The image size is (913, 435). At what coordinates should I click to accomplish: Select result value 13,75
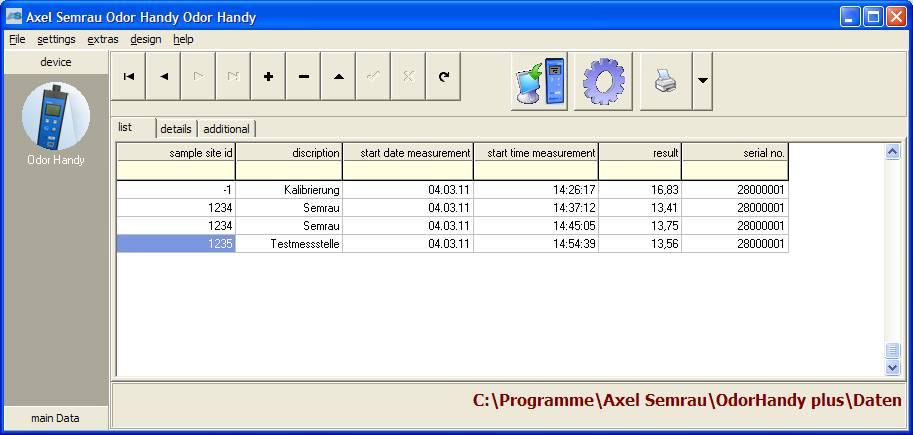coord(640,226)
